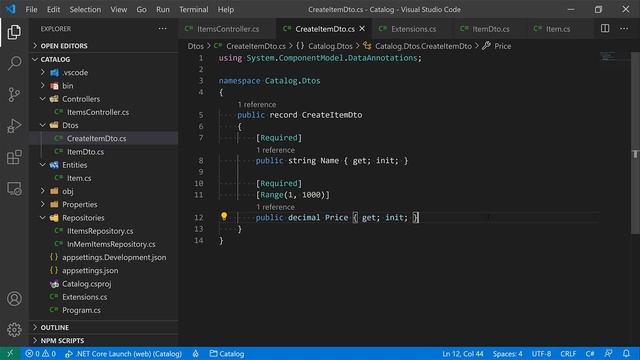Screen dimensions: 640x360
Task: Open the Extensions view icon
Action: coord(14,157)
